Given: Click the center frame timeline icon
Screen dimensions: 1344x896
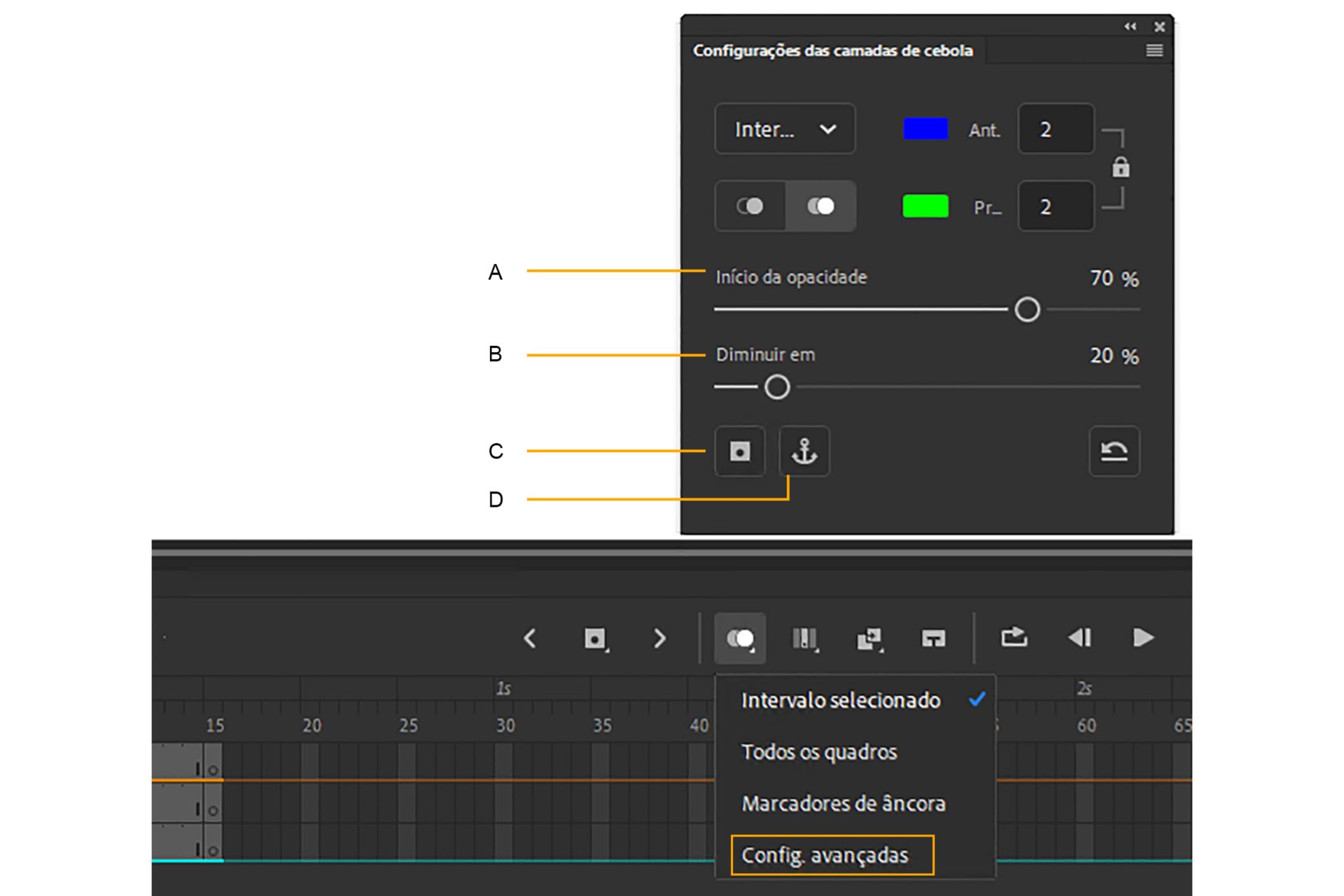Looking at the screenshot, I should tap(933, 638).
